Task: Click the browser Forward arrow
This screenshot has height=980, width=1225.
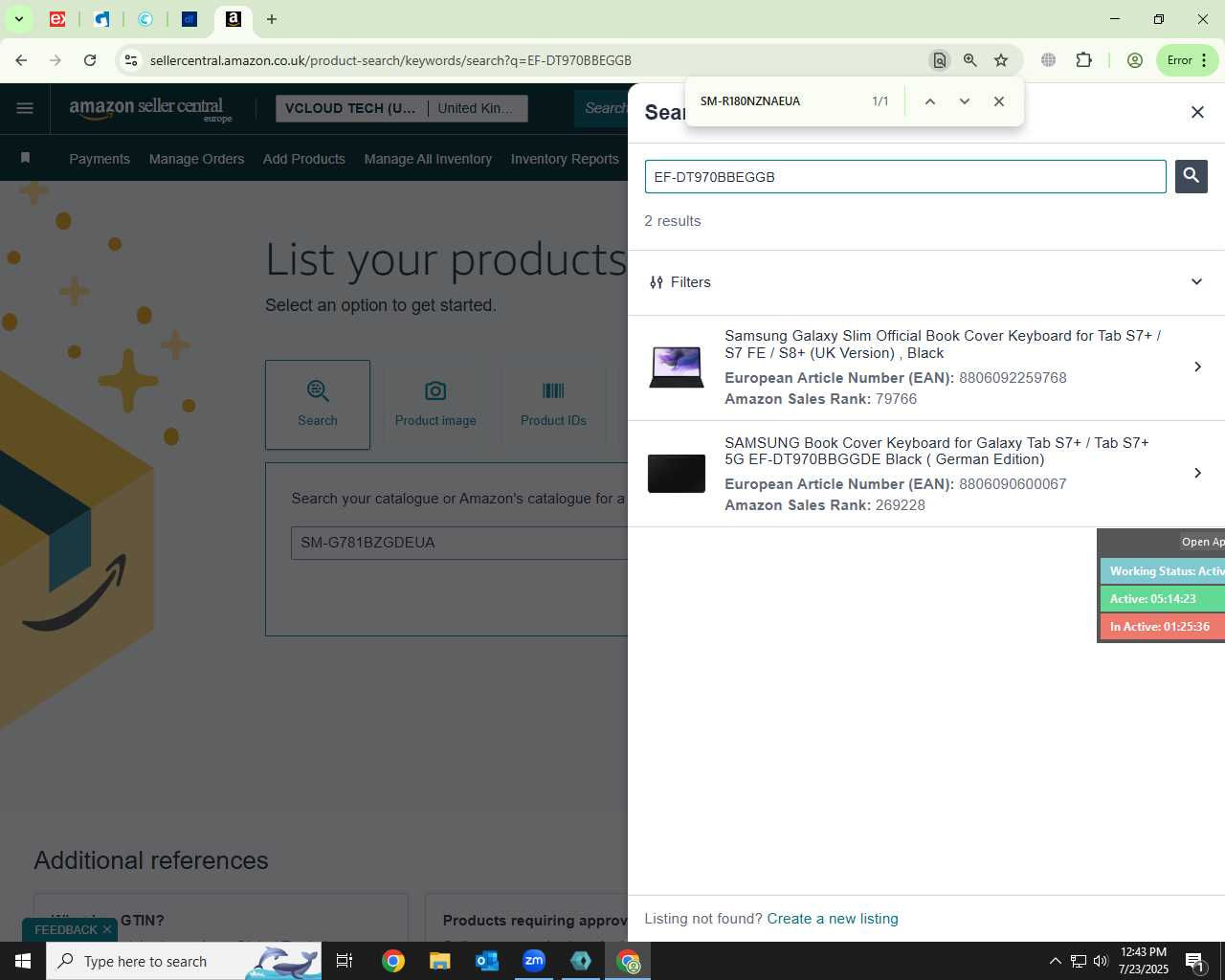Action: [x=56, y=60]
